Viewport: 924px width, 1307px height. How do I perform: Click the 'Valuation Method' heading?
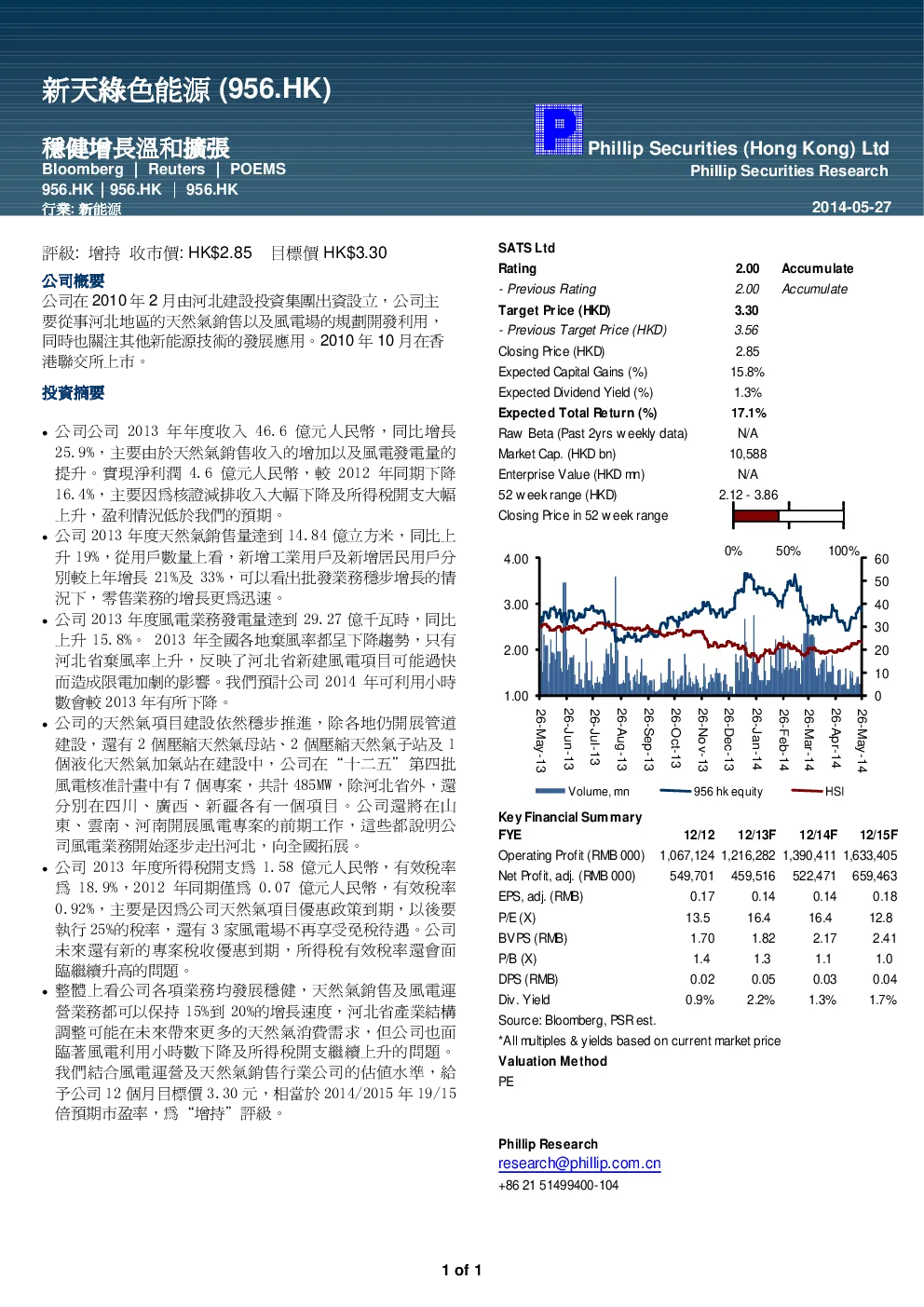click(552, 1061)
